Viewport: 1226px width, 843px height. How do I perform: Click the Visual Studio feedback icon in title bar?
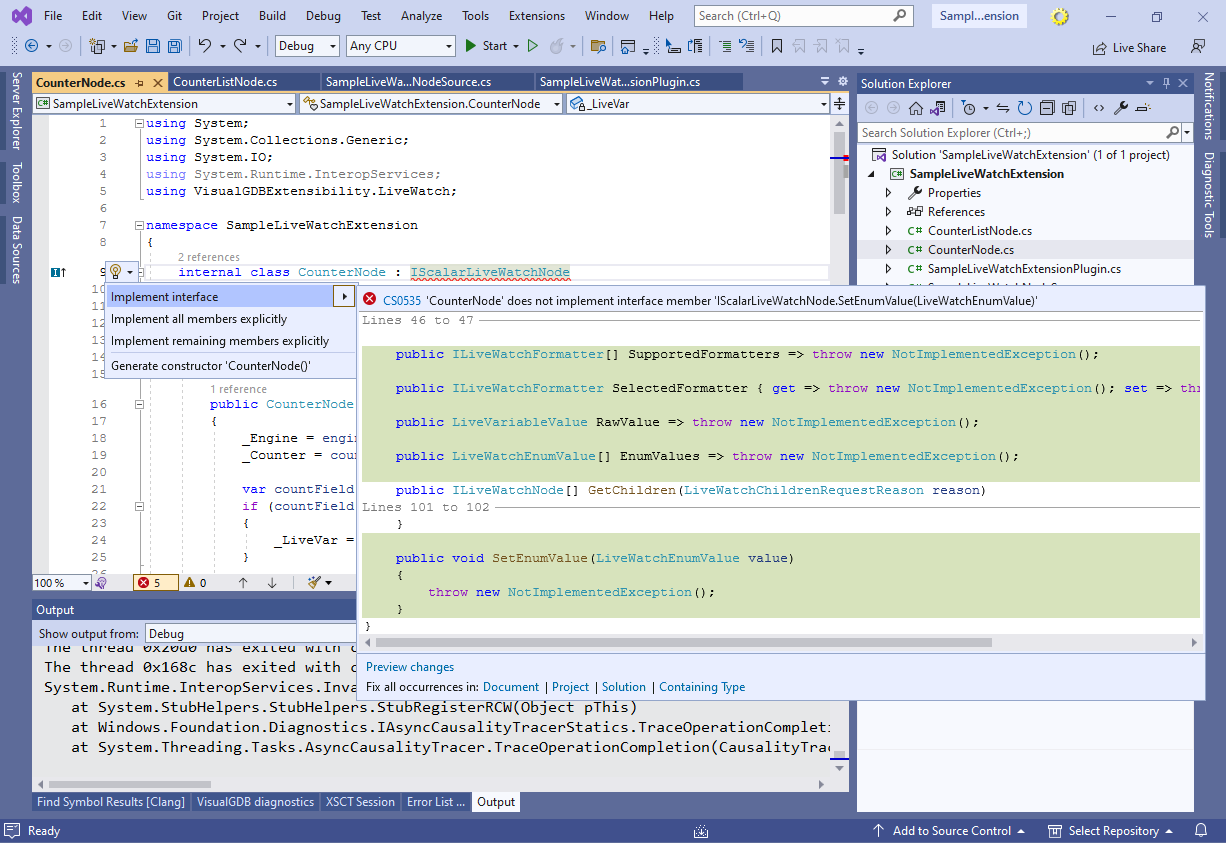1198,46
